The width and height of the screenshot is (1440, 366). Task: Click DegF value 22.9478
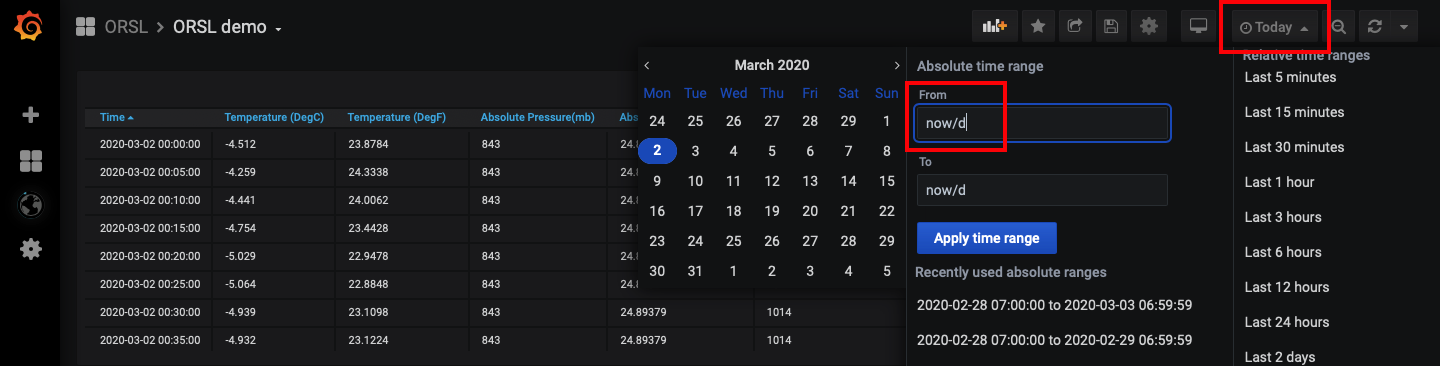point(368,256)
